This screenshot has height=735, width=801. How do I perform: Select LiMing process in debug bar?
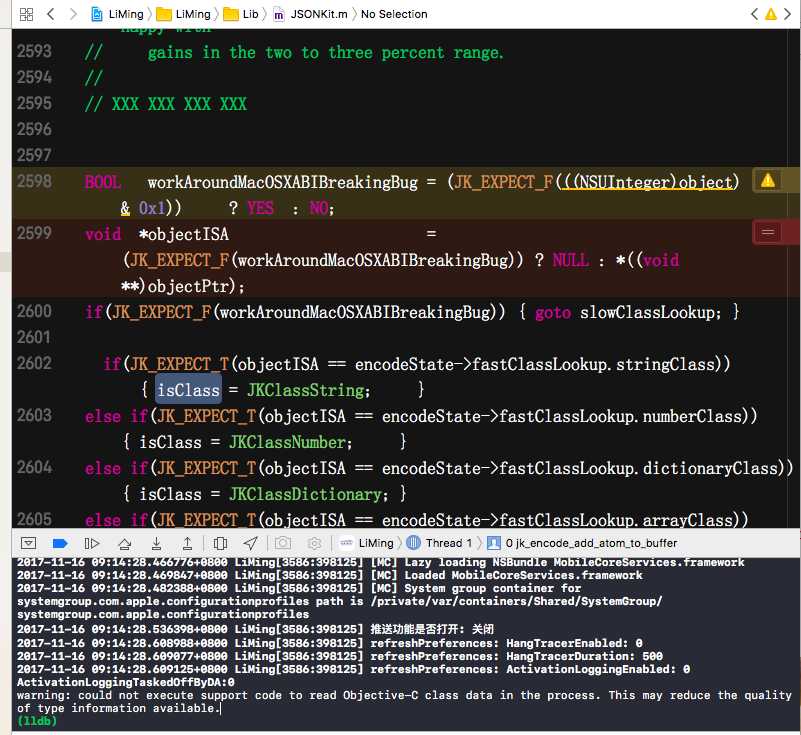pos(366,543)
